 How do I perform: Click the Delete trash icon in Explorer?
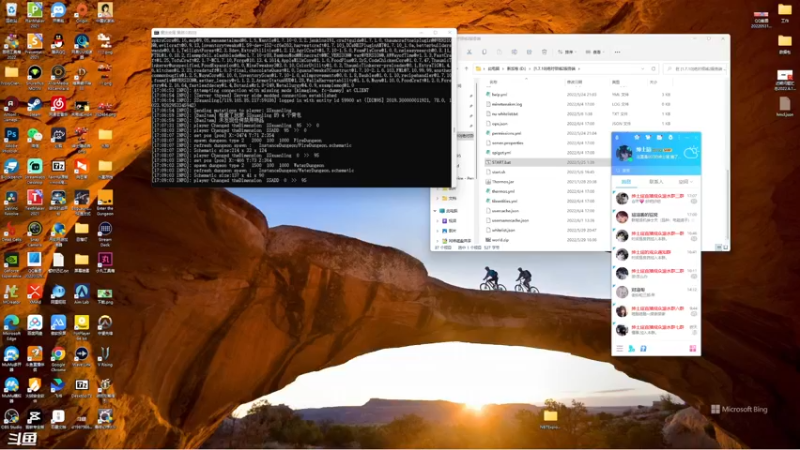[544, 52]
